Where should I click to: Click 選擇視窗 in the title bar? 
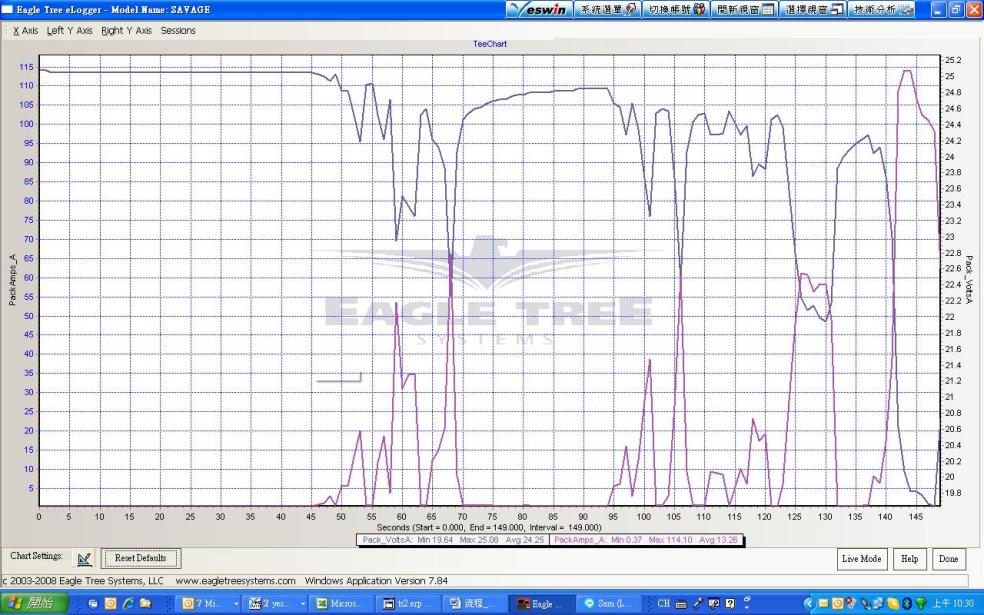[813, 9]
